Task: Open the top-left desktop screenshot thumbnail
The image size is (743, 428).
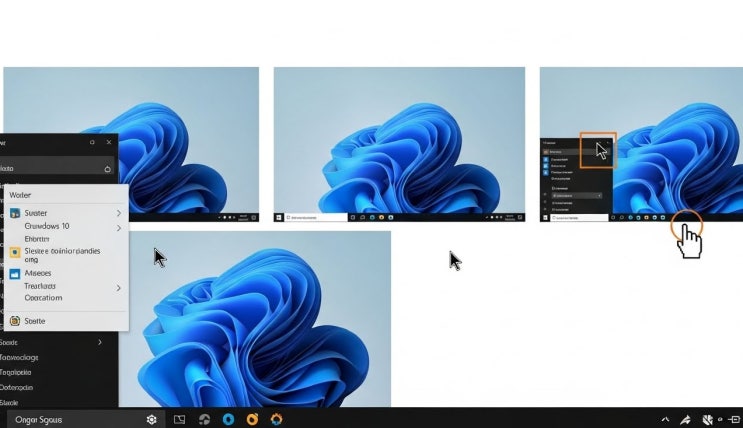Action: pyautogui.click(x=131, y=144)
